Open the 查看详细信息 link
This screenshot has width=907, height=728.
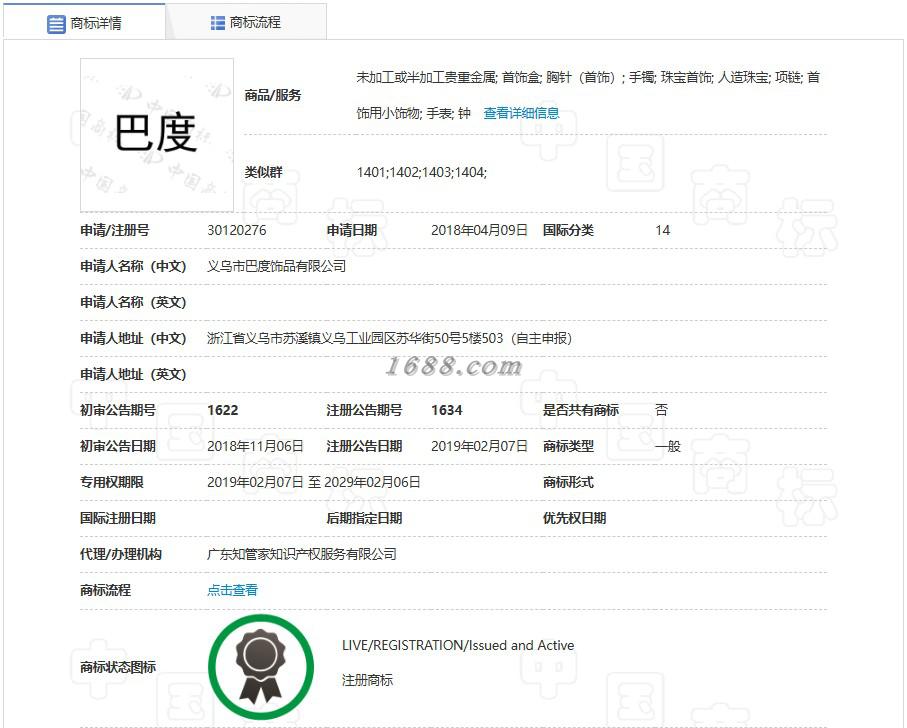pos(521,113)
